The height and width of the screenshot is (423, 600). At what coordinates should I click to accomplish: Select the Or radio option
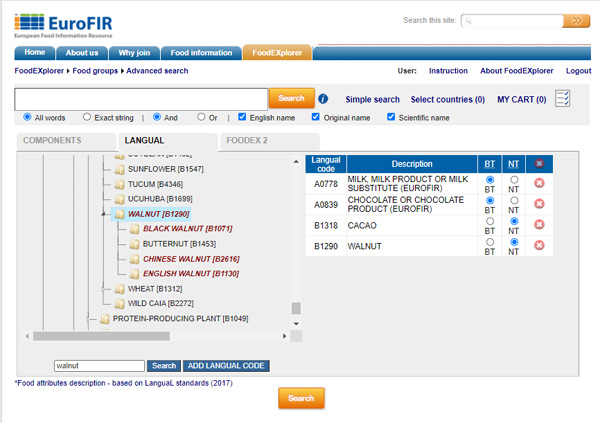(x=201, y=117)
